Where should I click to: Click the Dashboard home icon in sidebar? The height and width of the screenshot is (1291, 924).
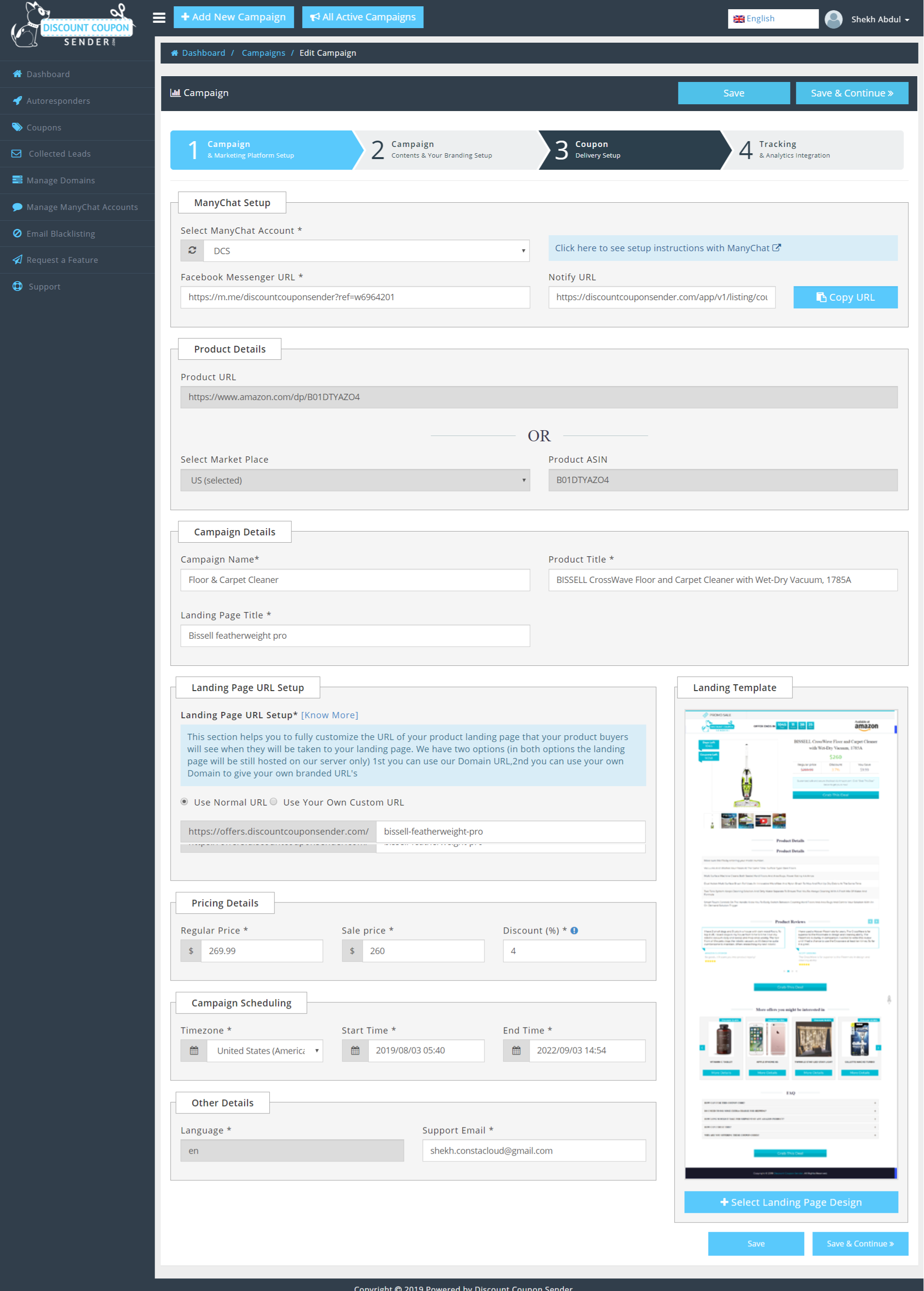click(17, 74)
